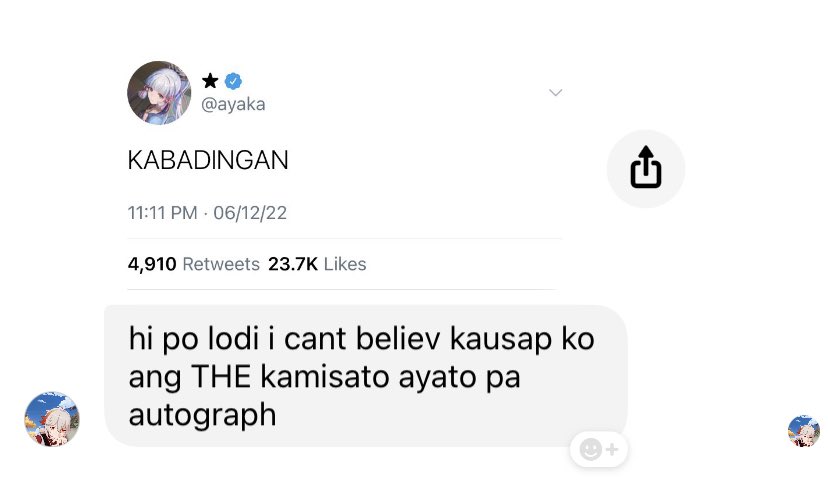Open the sender's avatar beside the message
This screenshot has width=828, height=484.
pyautogui.click(x=52, y=419)
